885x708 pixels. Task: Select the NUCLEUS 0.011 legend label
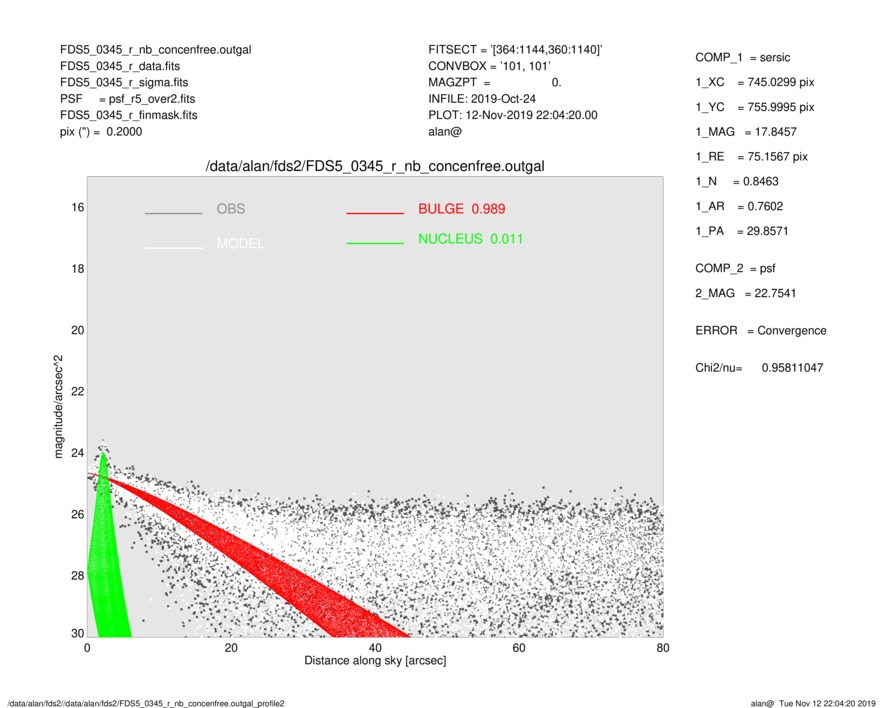470,239
